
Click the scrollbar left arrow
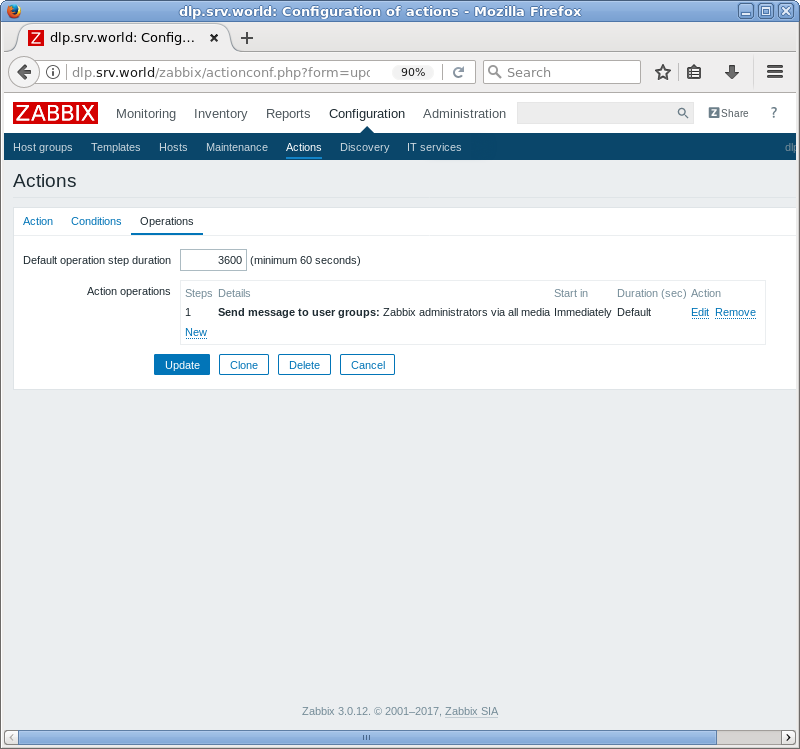pyautogui.click(x=11, y=737)
